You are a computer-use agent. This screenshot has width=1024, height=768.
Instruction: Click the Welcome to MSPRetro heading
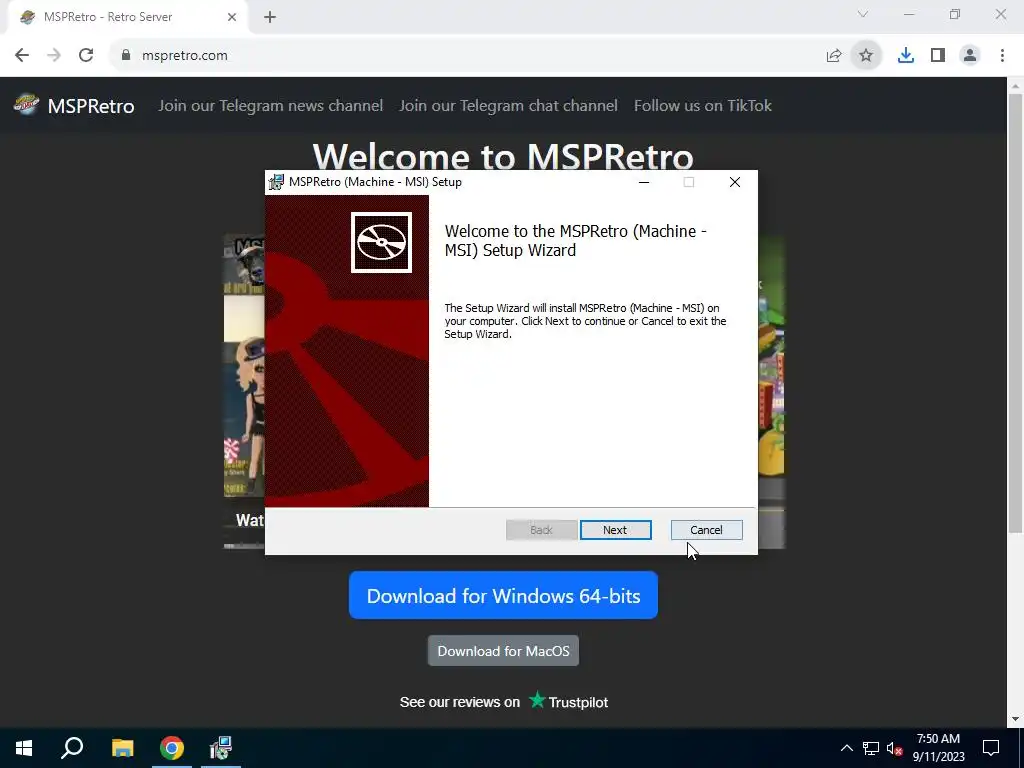tap(503, 157)
